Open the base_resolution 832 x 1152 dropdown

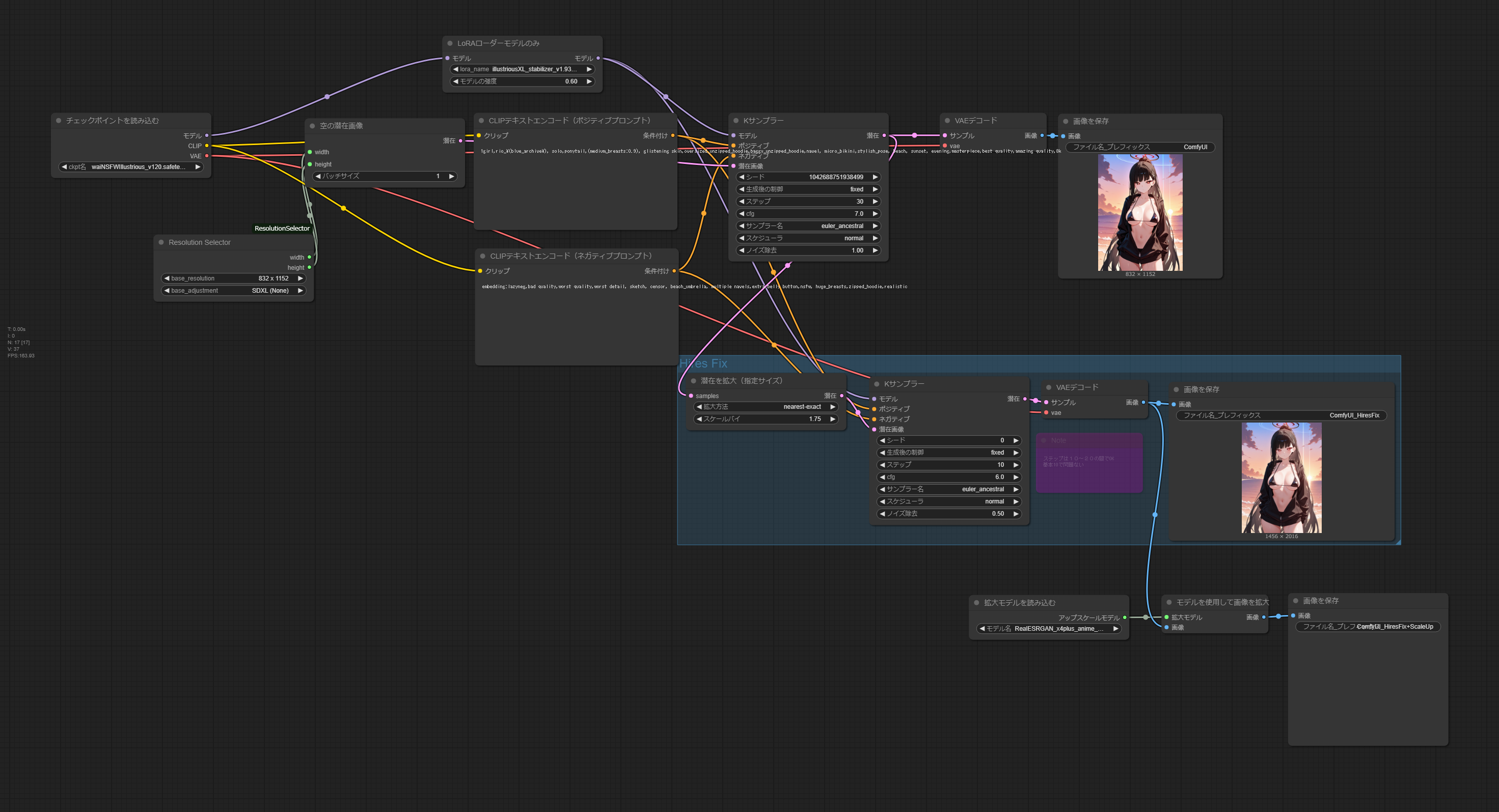[233, 278]
